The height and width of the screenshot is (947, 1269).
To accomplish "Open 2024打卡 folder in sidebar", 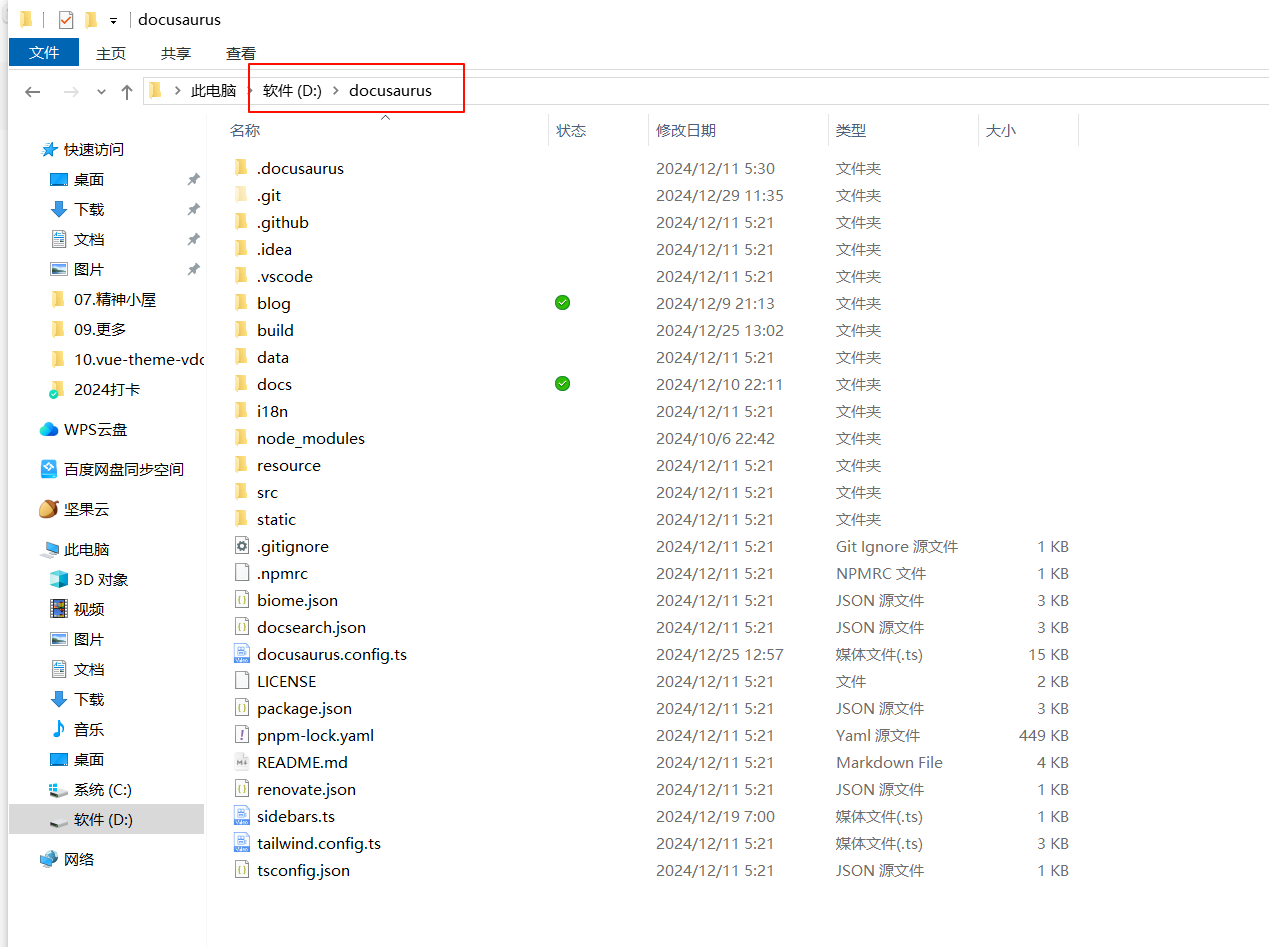I will [x=107, y=389].
